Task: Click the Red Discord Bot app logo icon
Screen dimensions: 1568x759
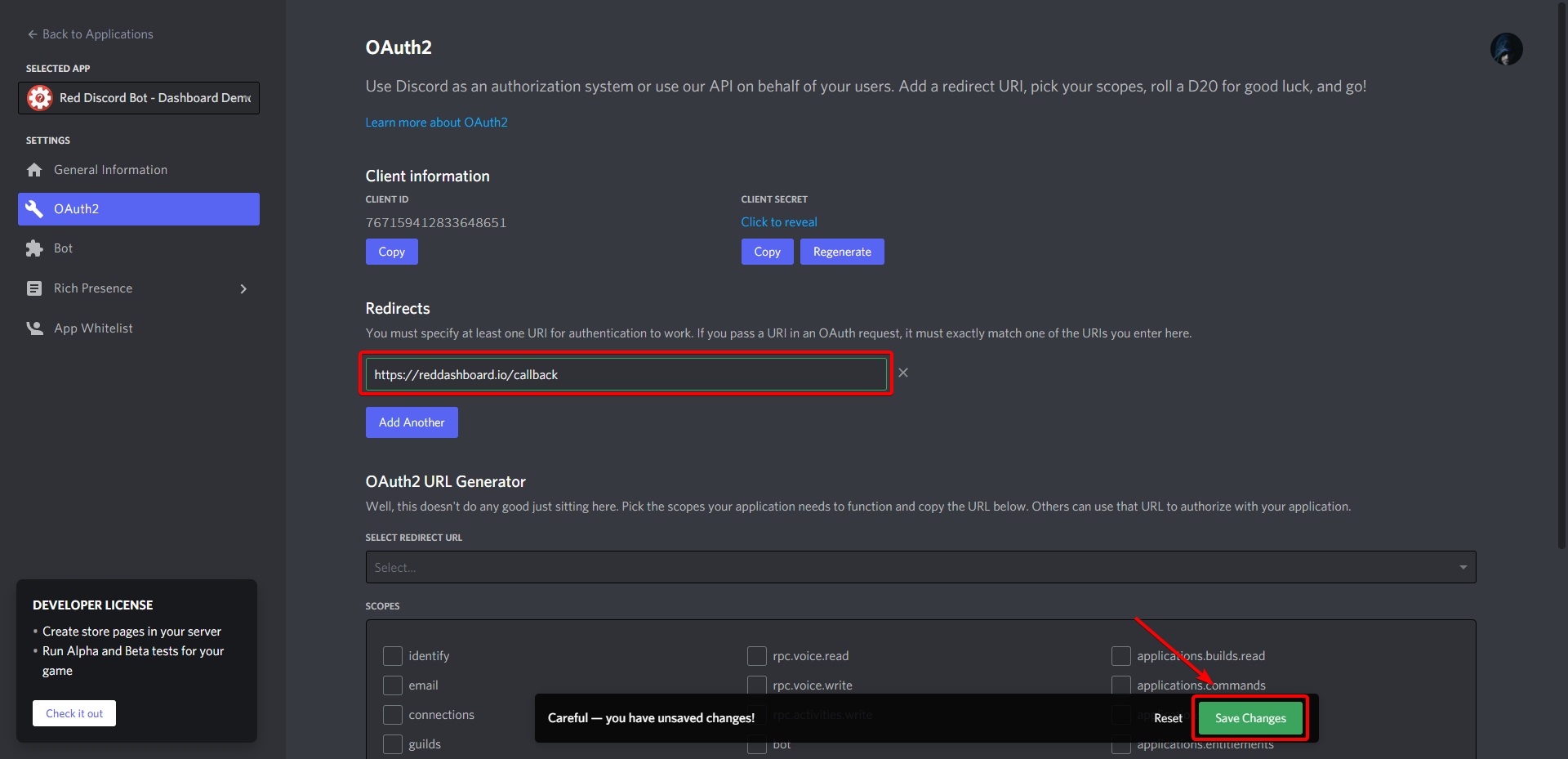Action: pyautogui.click(x=39, y=98)
